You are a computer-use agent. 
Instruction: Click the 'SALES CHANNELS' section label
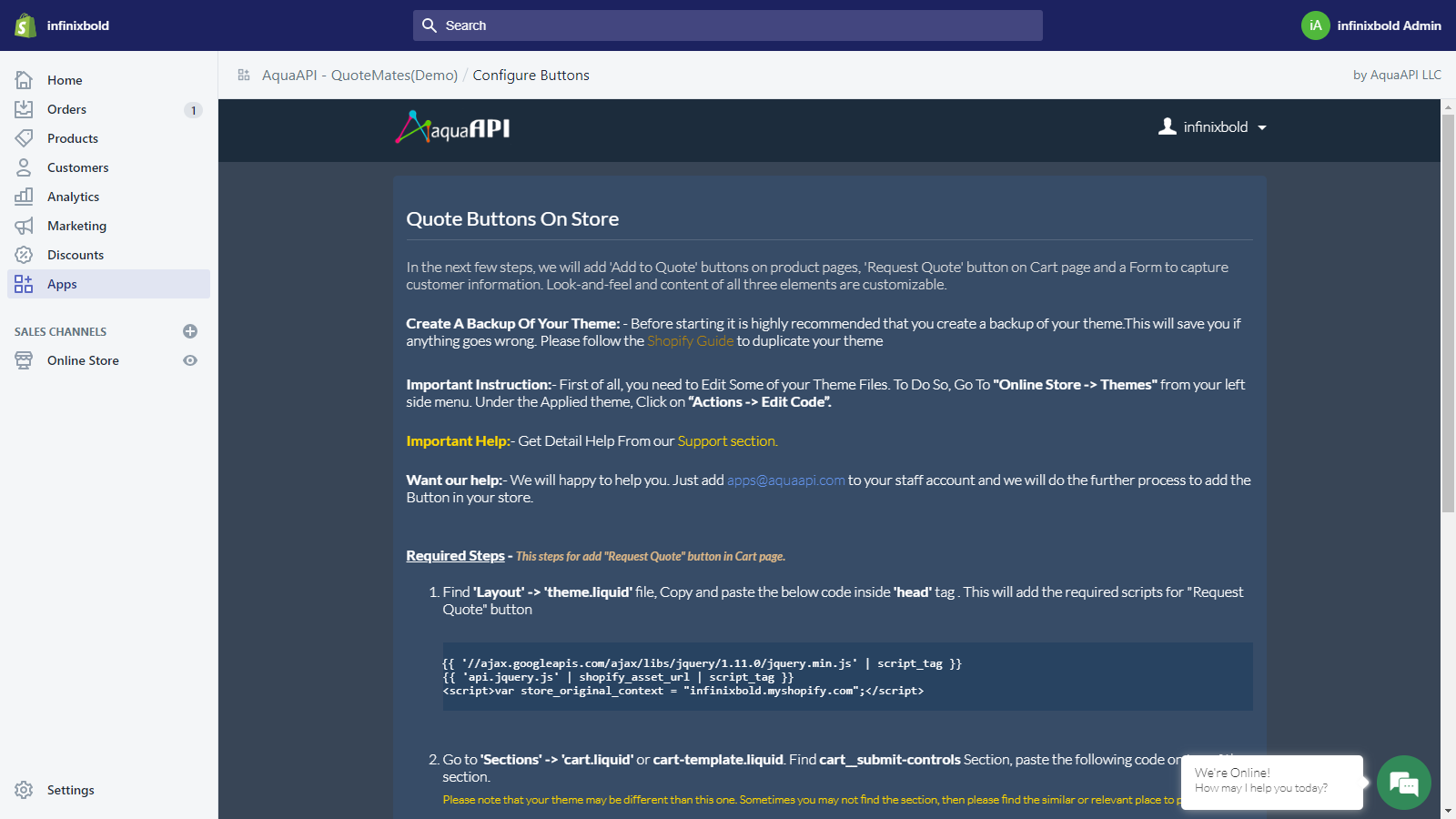coord(60,332)
